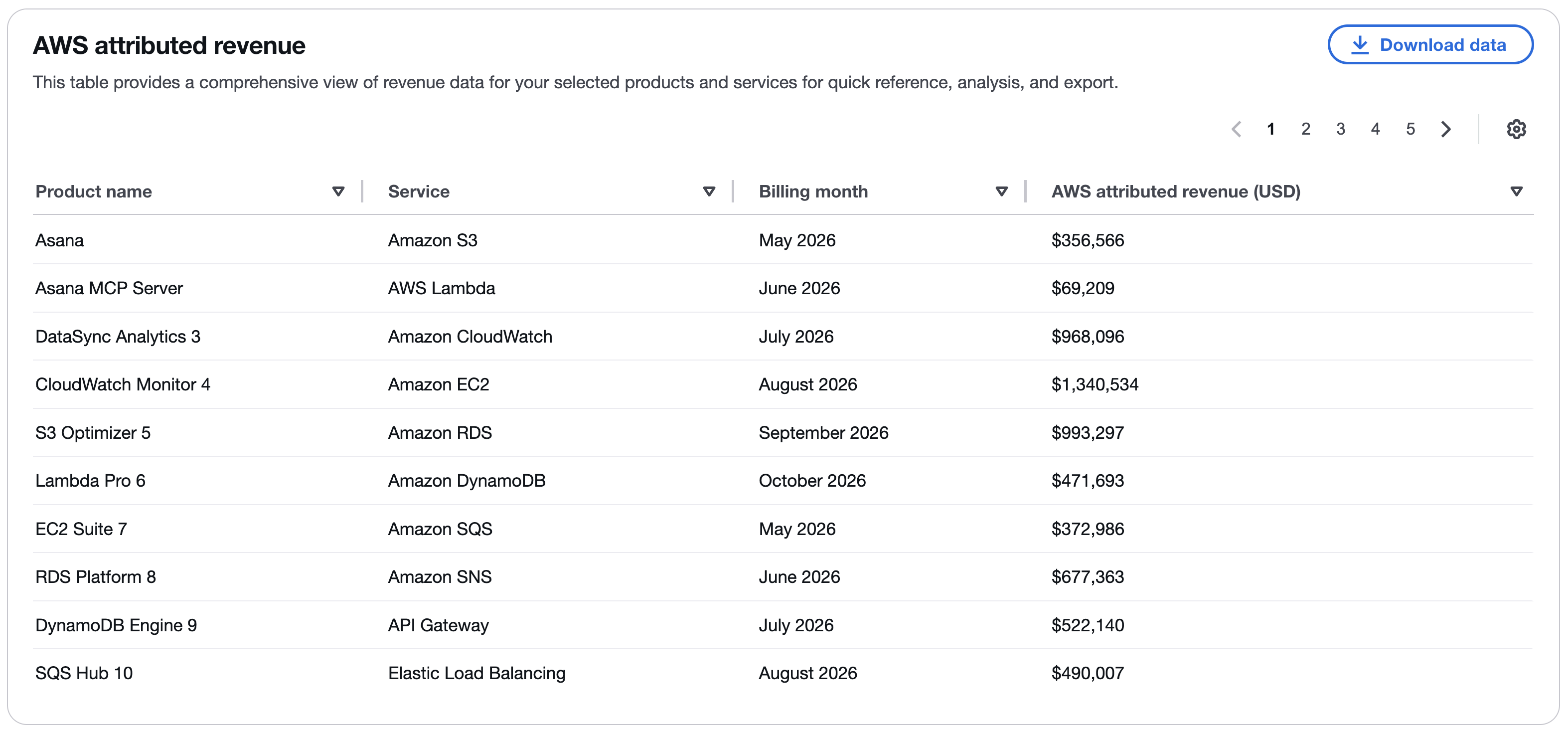Select the SQS Hub 10 cell
1568x737 pixels.
click(x=84, y=673)
